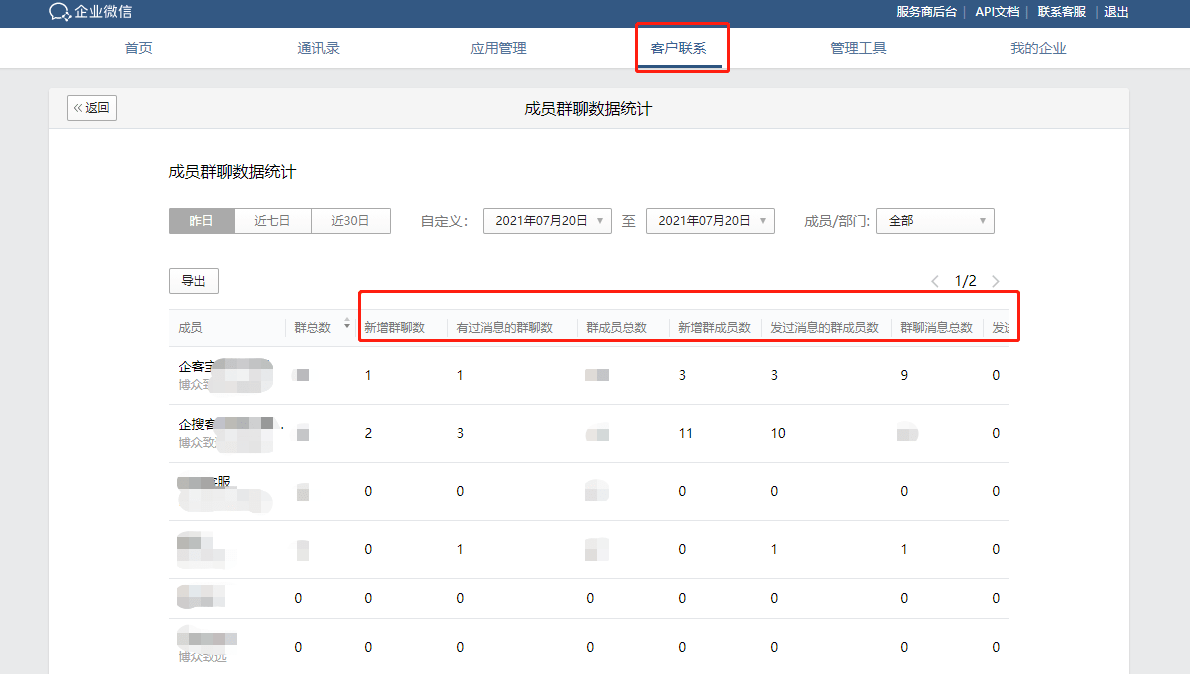Screen dimensions: 1190x674
Task: Click the 企业微信 logo icon
Action: 60,12
